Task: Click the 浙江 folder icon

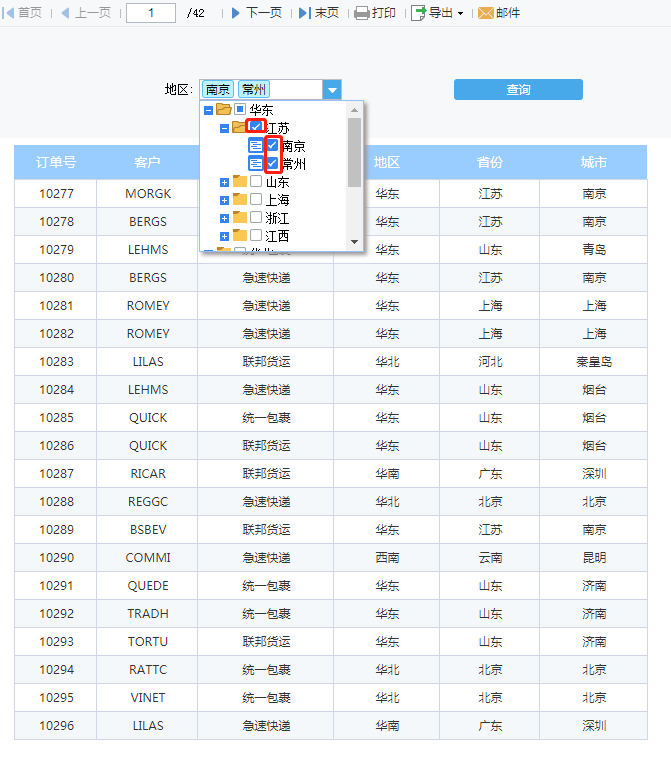Action: click(x=240, y=218)
